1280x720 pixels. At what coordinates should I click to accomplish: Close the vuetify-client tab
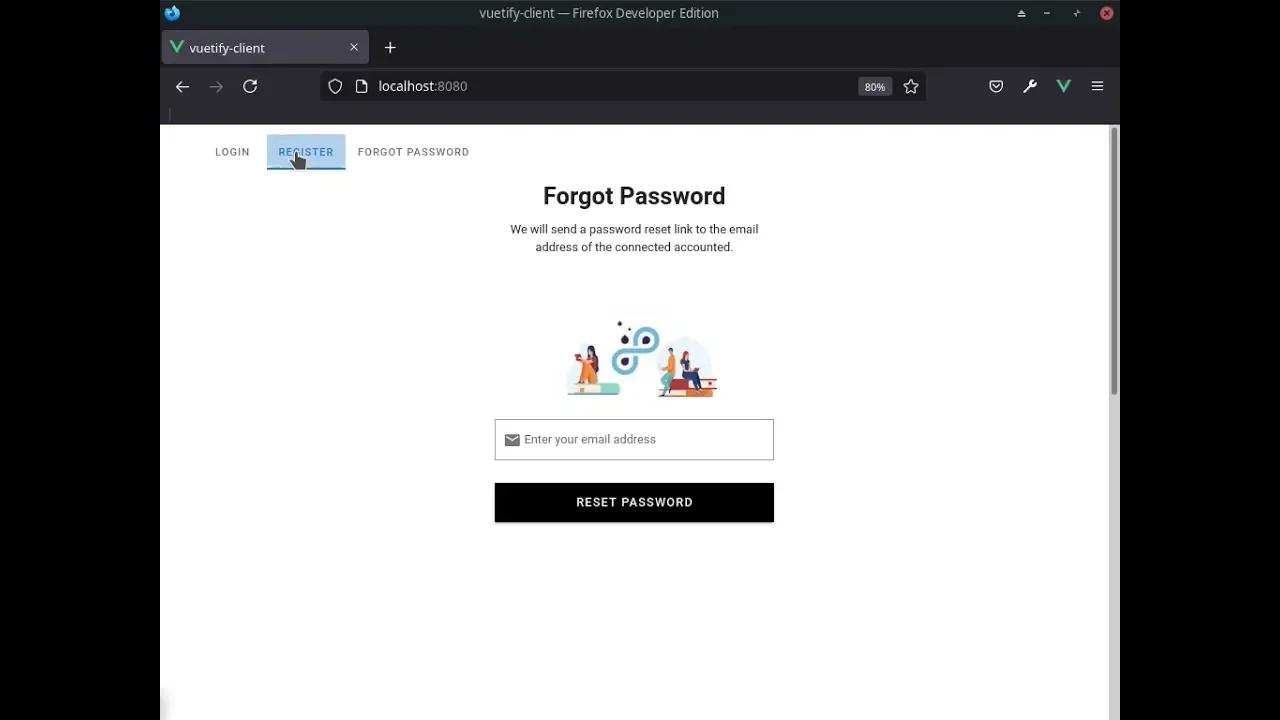tap(354, 48)
